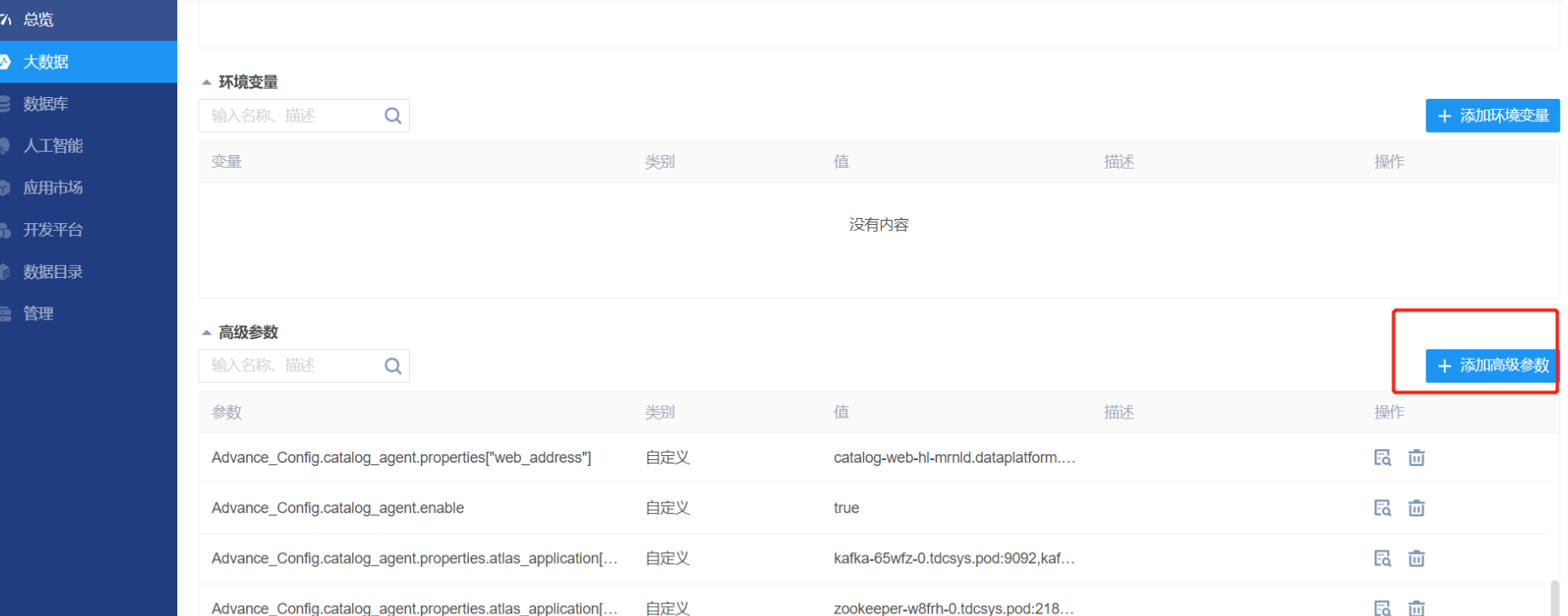Image resolution: width=1568 pixels, height=616 pixels.
Task: Focus the 环境变量 name search input
Action: [290, 116]
